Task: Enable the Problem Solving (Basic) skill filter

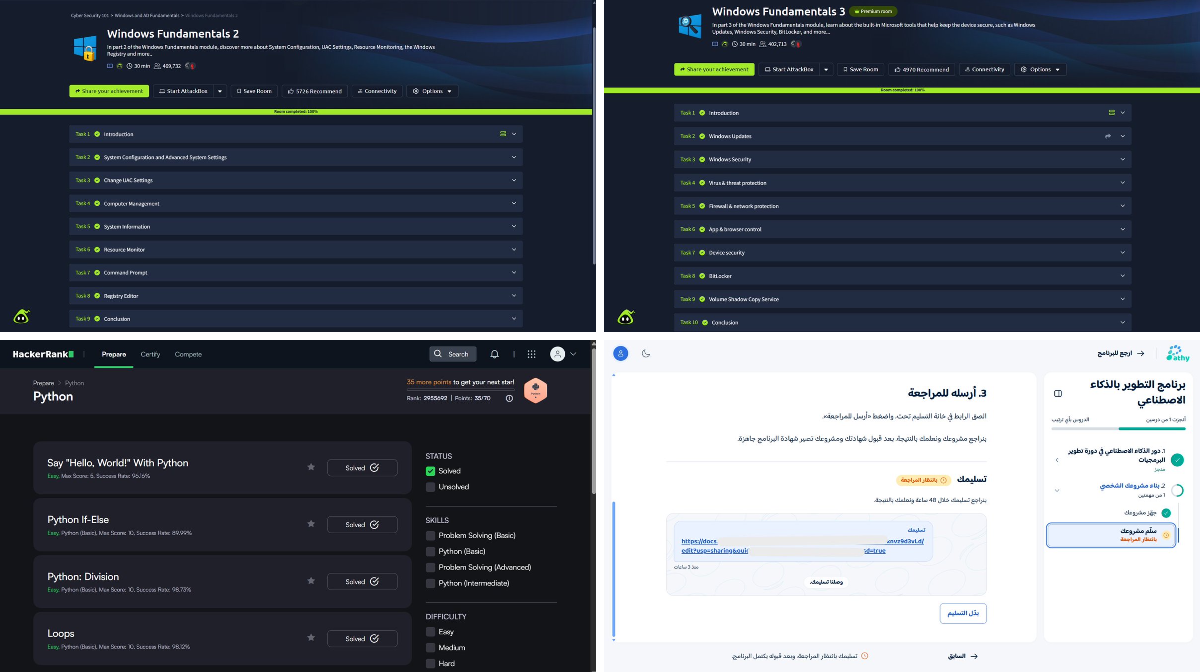Action: [x=430, y=536]
